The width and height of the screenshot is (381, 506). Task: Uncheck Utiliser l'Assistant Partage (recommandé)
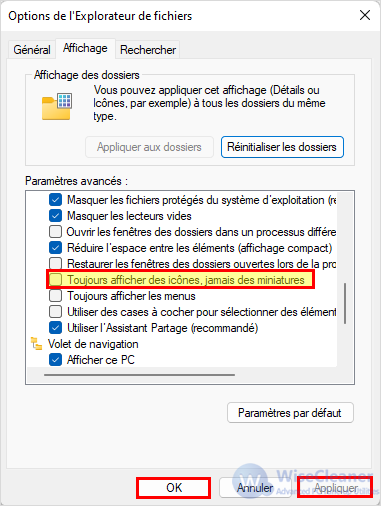(55, 328)
